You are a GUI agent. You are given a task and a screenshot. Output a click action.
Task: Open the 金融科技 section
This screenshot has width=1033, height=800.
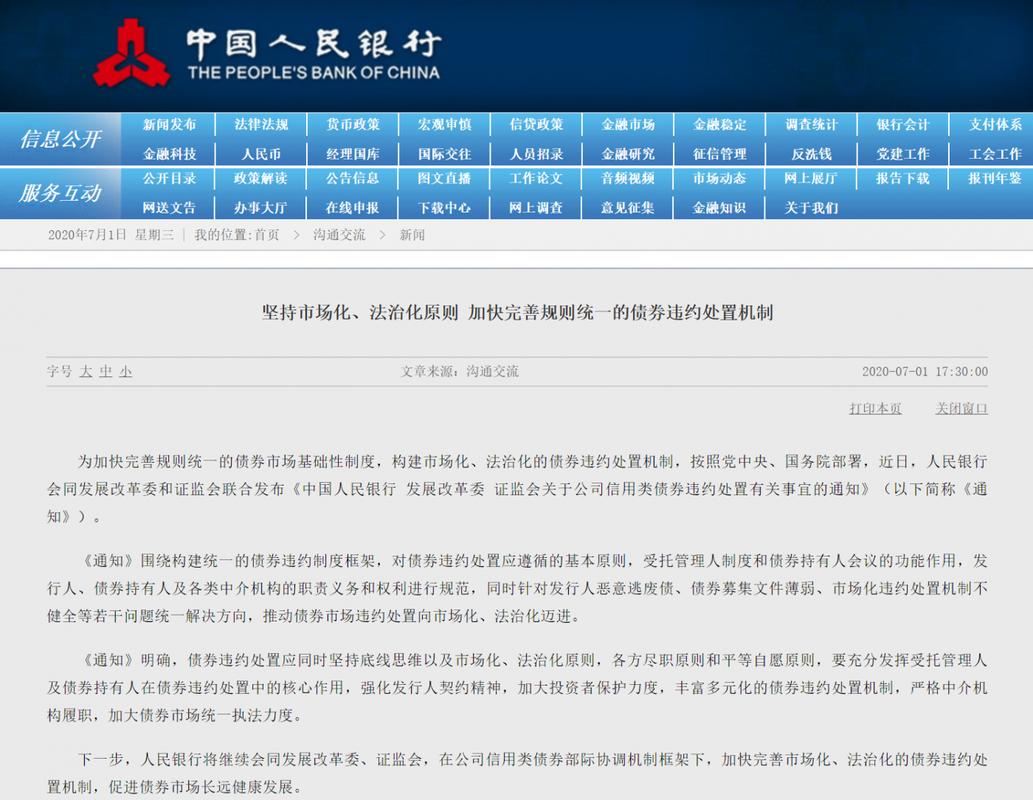pyautogui.click(x=170, y=153)
